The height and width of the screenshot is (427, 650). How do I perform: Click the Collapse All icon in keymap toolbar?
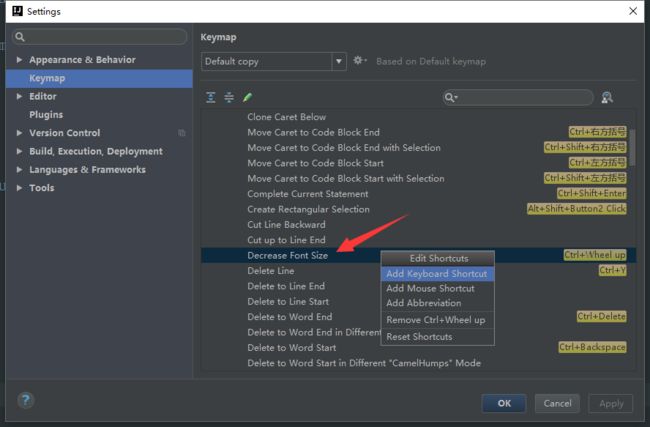point(229,97)
